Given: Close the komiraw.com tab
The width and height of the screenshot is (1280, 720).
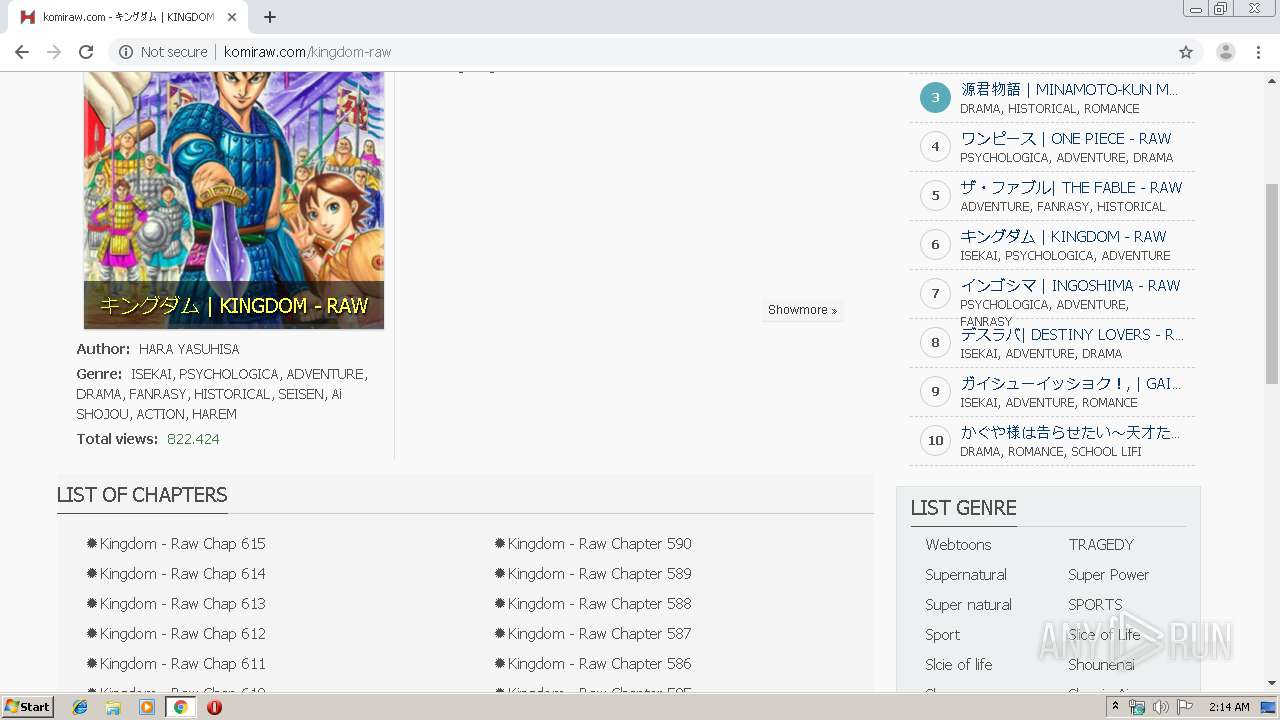Looking at the screenshot, I should coord(232,17).
